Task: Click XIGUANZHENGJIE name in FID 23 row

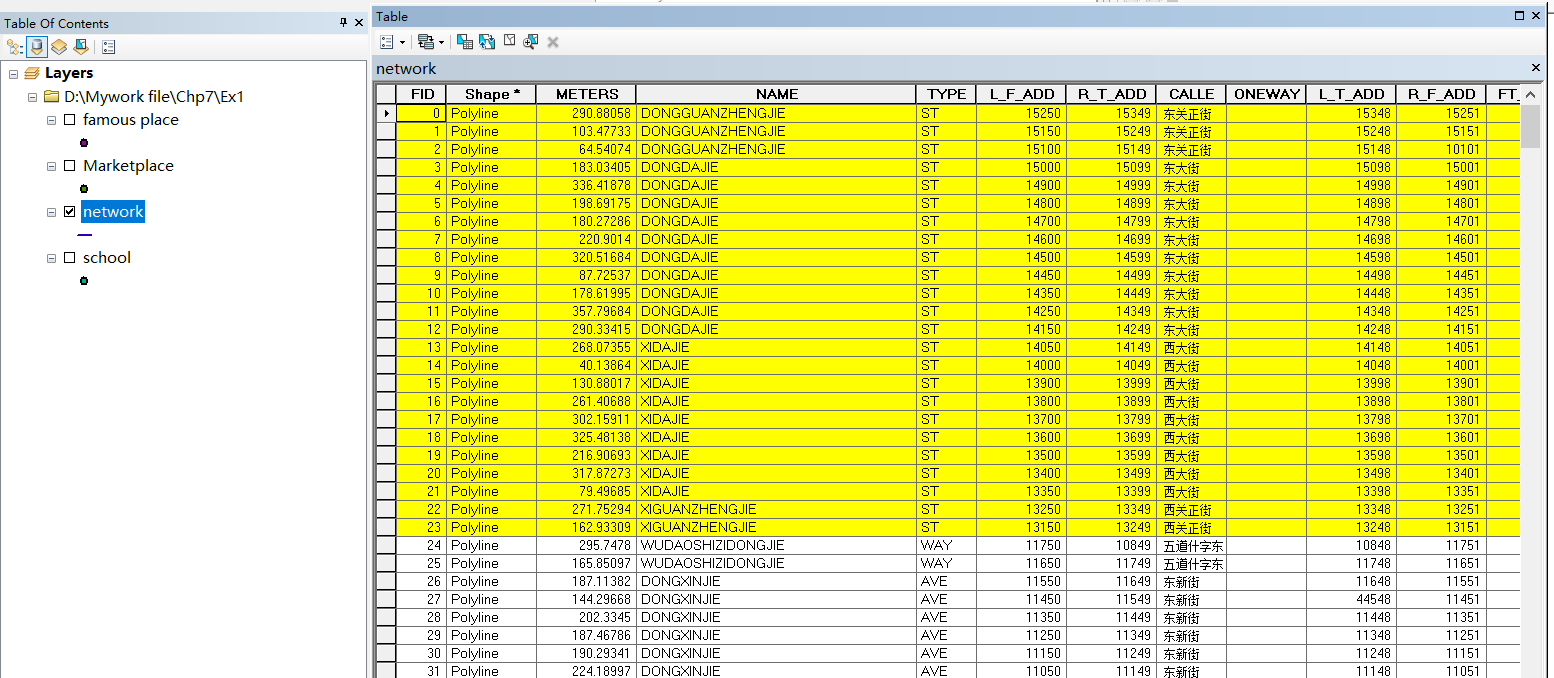Action: 698,527
